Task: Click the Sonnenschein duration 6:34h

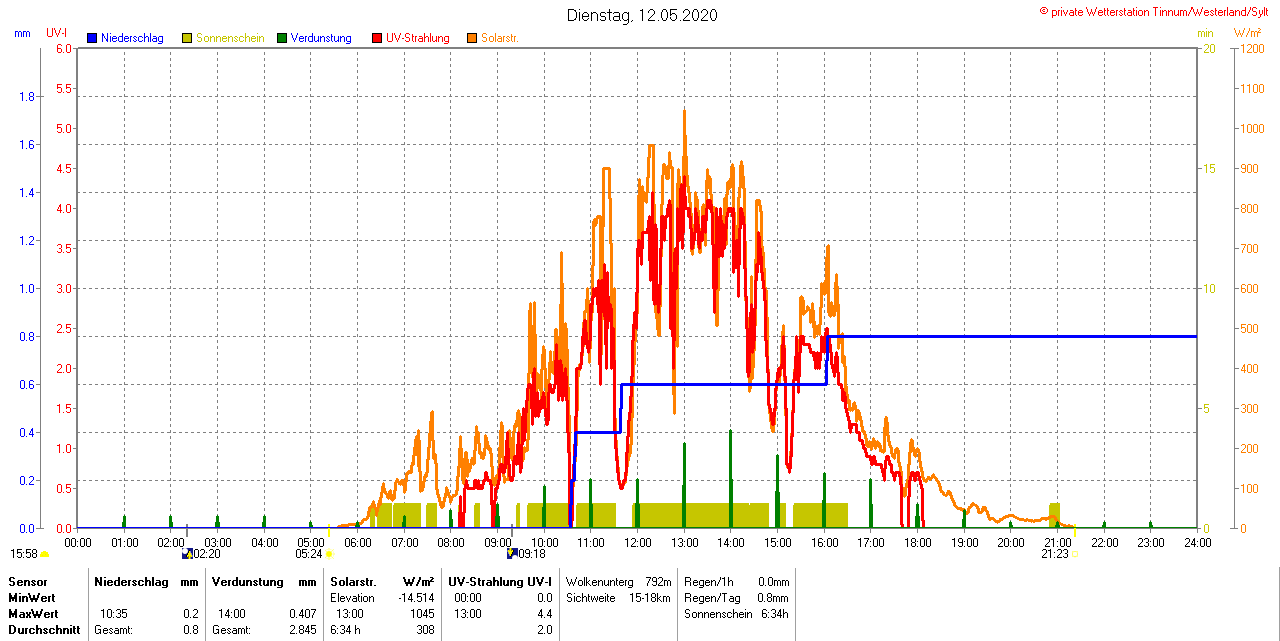Action: coord(774,613)
